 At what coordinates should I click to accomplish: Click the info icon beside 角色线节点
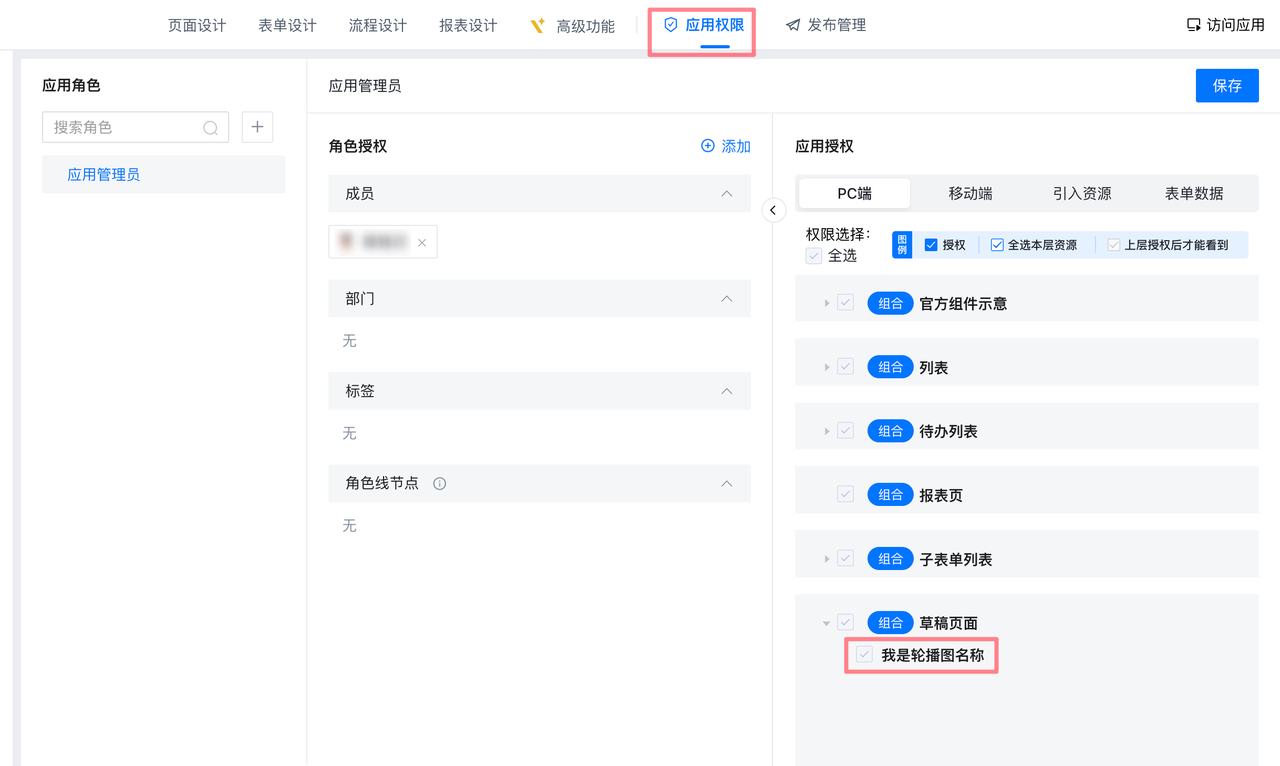pos(439,484)
